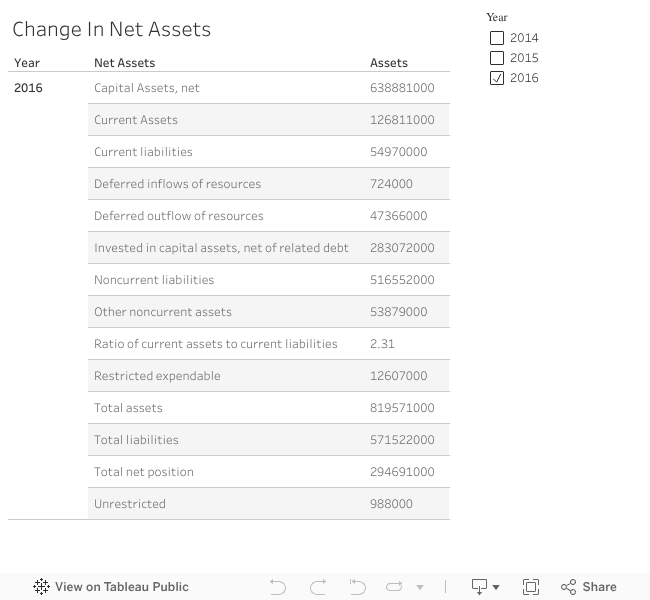The width and height of the screenshot is (650, 600).
Task: Enable the 2015 year checkbox
Action: click(497, 58)
